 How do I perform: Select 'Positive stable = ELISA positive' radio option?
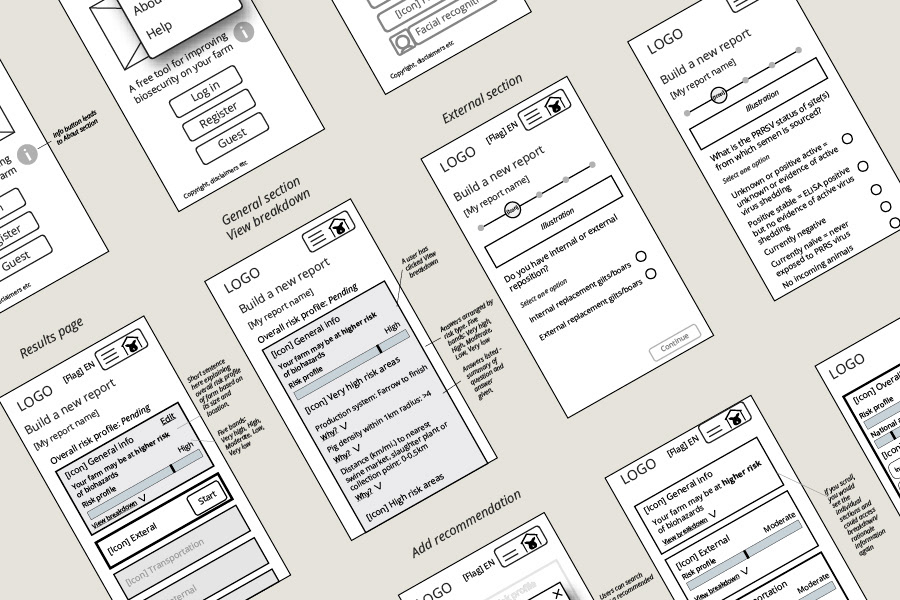point(863,167)
